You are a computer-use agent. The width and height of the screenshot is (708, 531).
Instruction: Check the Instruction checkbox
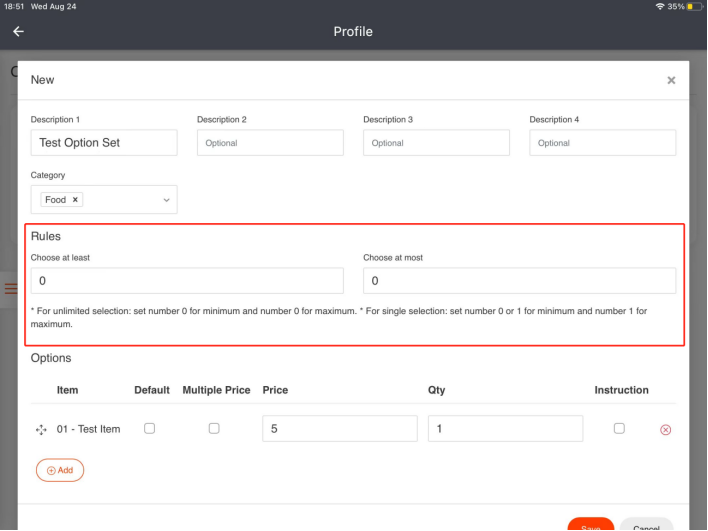click(619, 428)
